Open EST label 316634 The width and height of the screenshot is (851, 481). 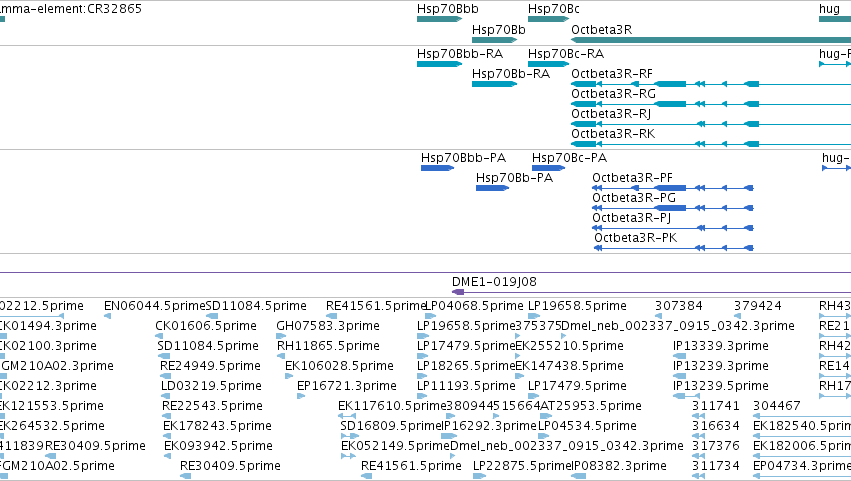pyautogui.click(x=716, y=427)
